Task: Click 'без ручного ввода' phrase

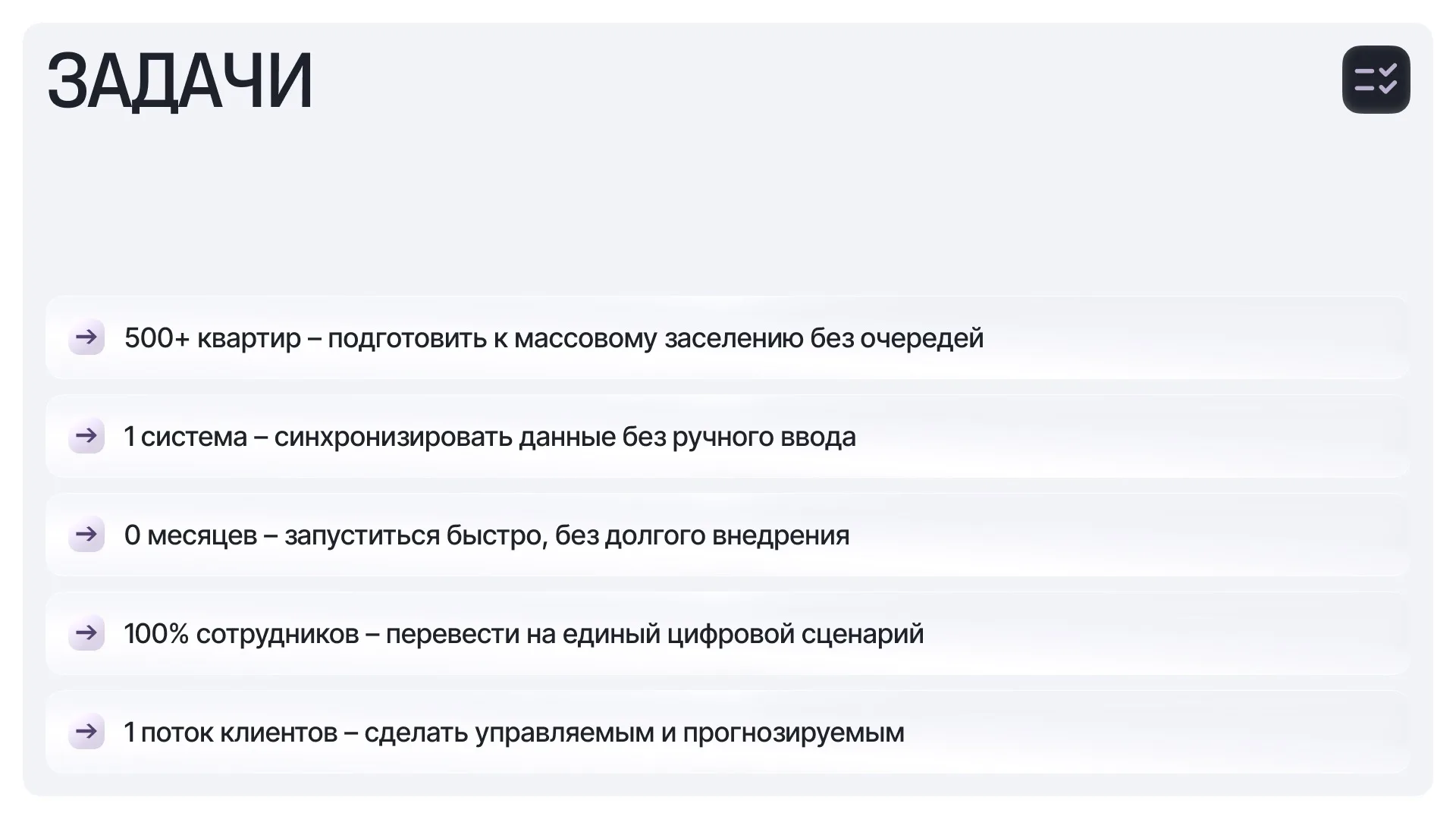Action: pos(739,437)
